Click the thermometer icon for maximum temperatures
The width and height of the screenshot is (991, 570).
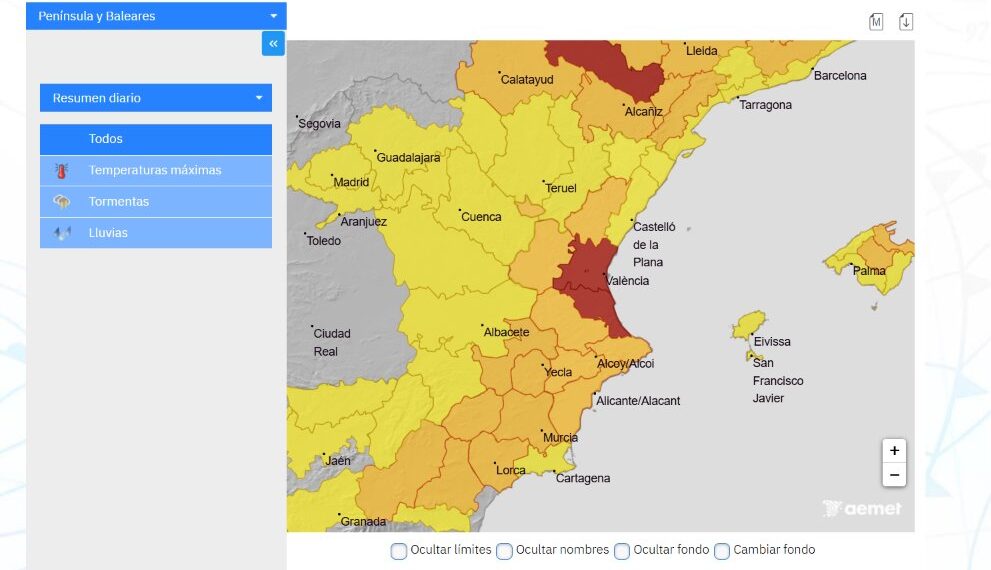pyautogui.click(x=61, y=171)
